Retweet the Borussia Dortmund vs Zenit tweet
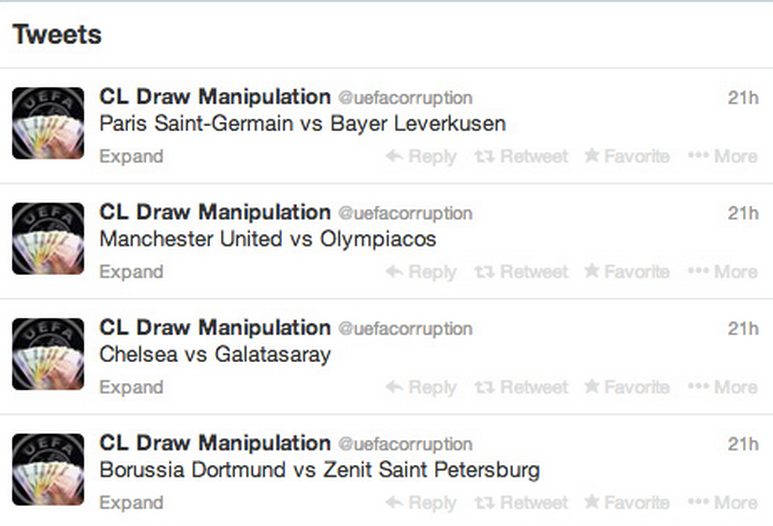Screen dimensions: 773x526 coord(521,503)
